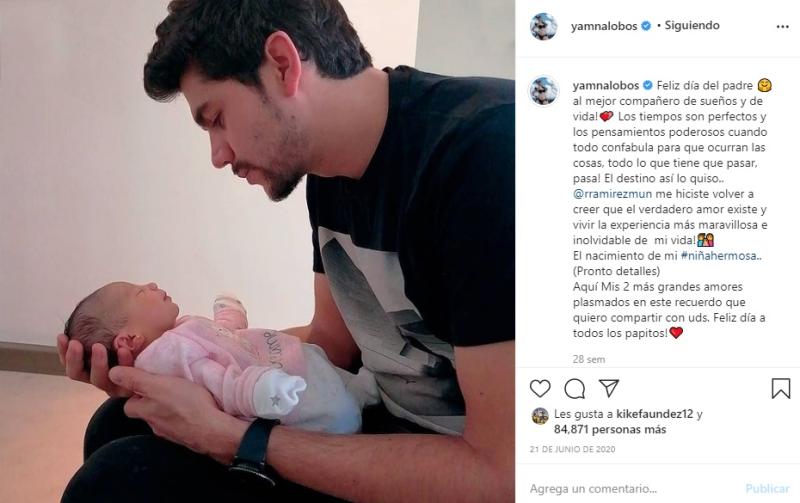Like the post with the heart icon

[540, 389]
